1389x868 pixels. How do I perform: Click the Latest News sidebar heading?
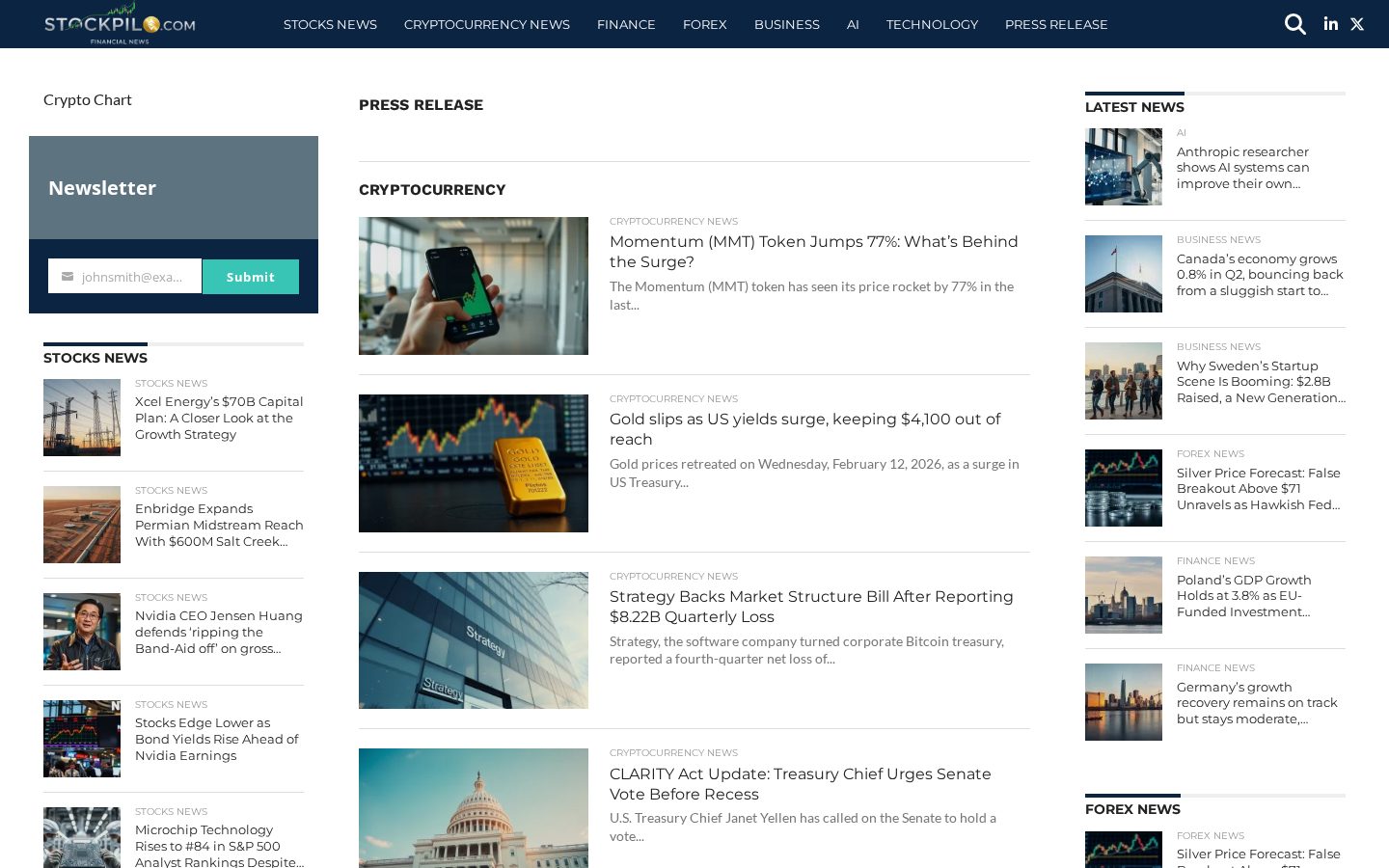[x=1134, y=107]
